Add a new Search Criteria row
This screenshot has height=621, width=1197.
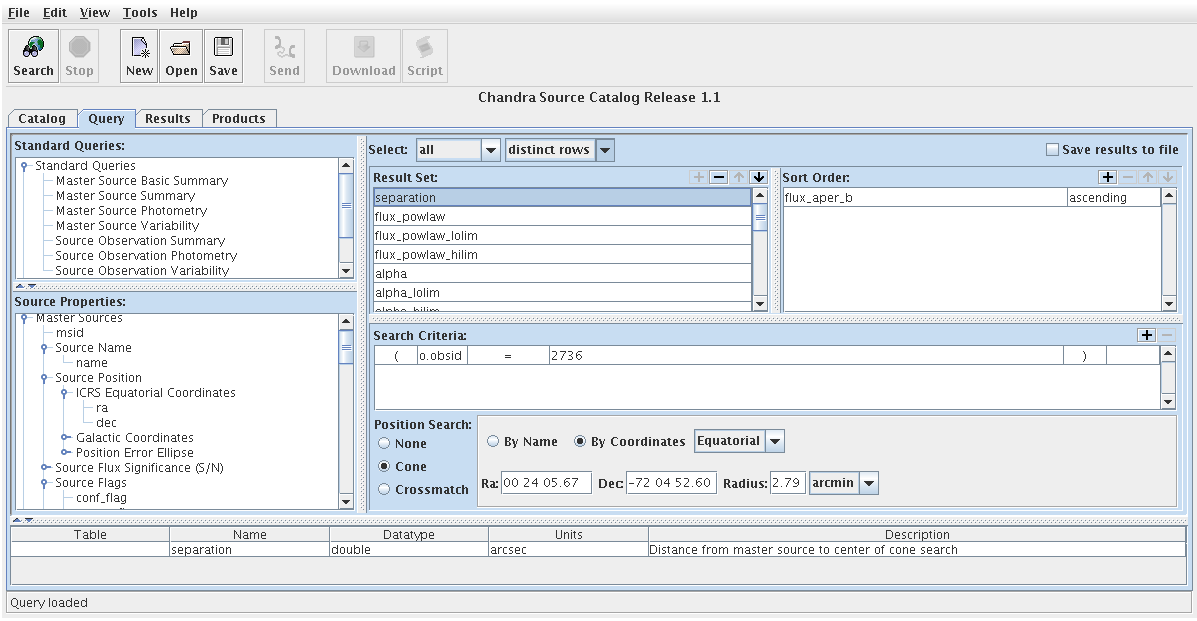[1147, 335]
